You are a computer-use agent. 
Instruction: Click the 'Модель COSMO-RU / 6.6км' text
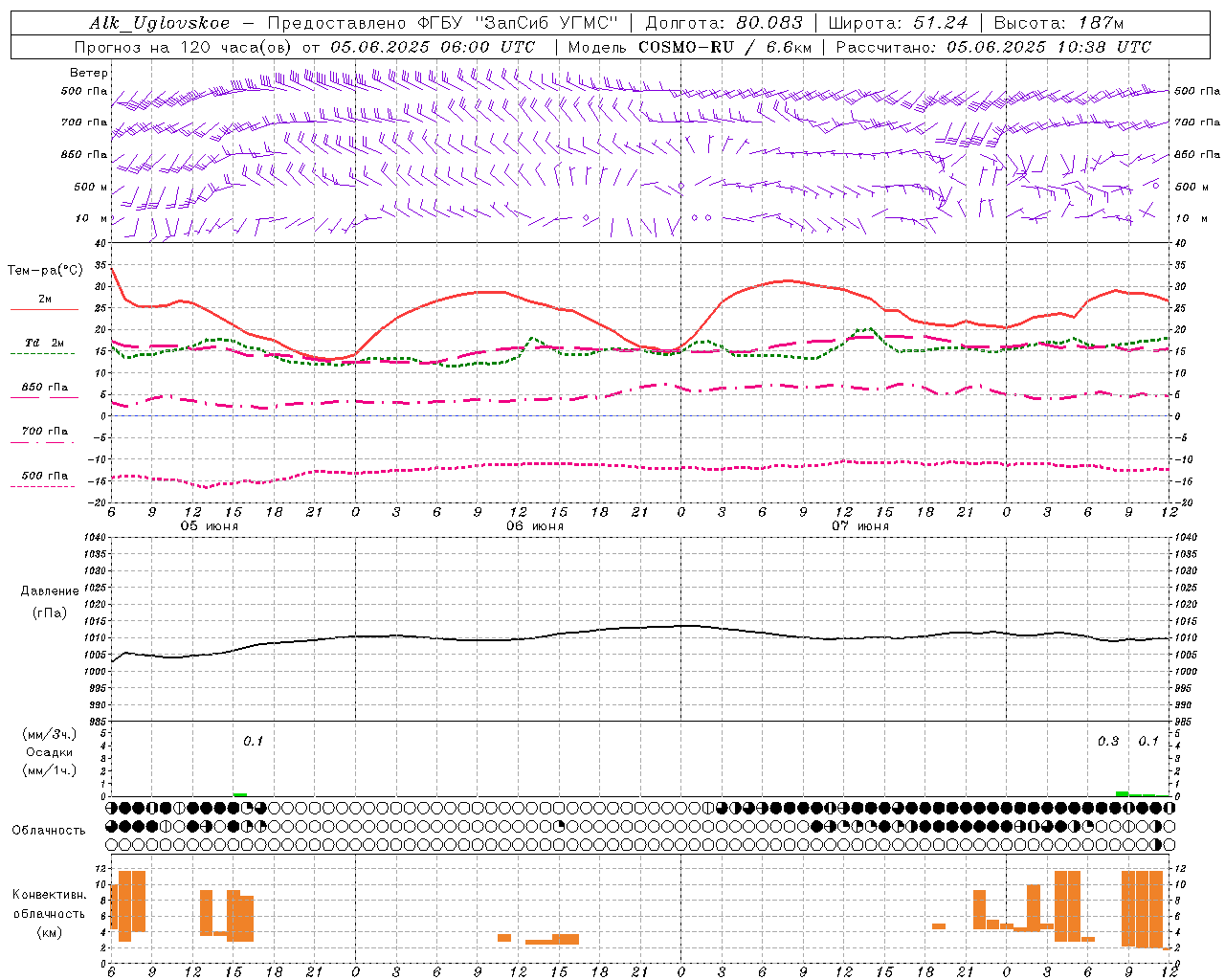(690, 47)
